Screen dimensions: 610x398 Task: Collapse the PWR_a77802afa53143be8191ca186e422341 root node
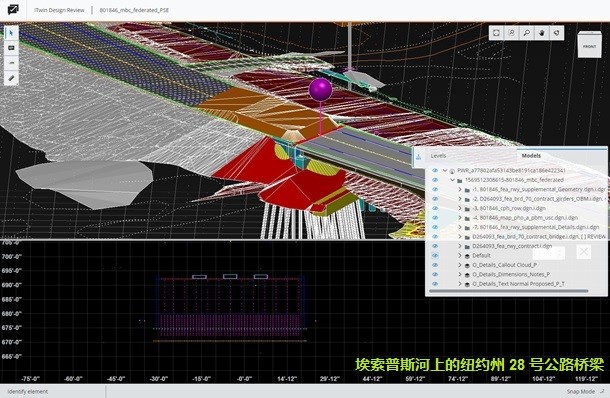pyautogui.click(x=445, y=170)
